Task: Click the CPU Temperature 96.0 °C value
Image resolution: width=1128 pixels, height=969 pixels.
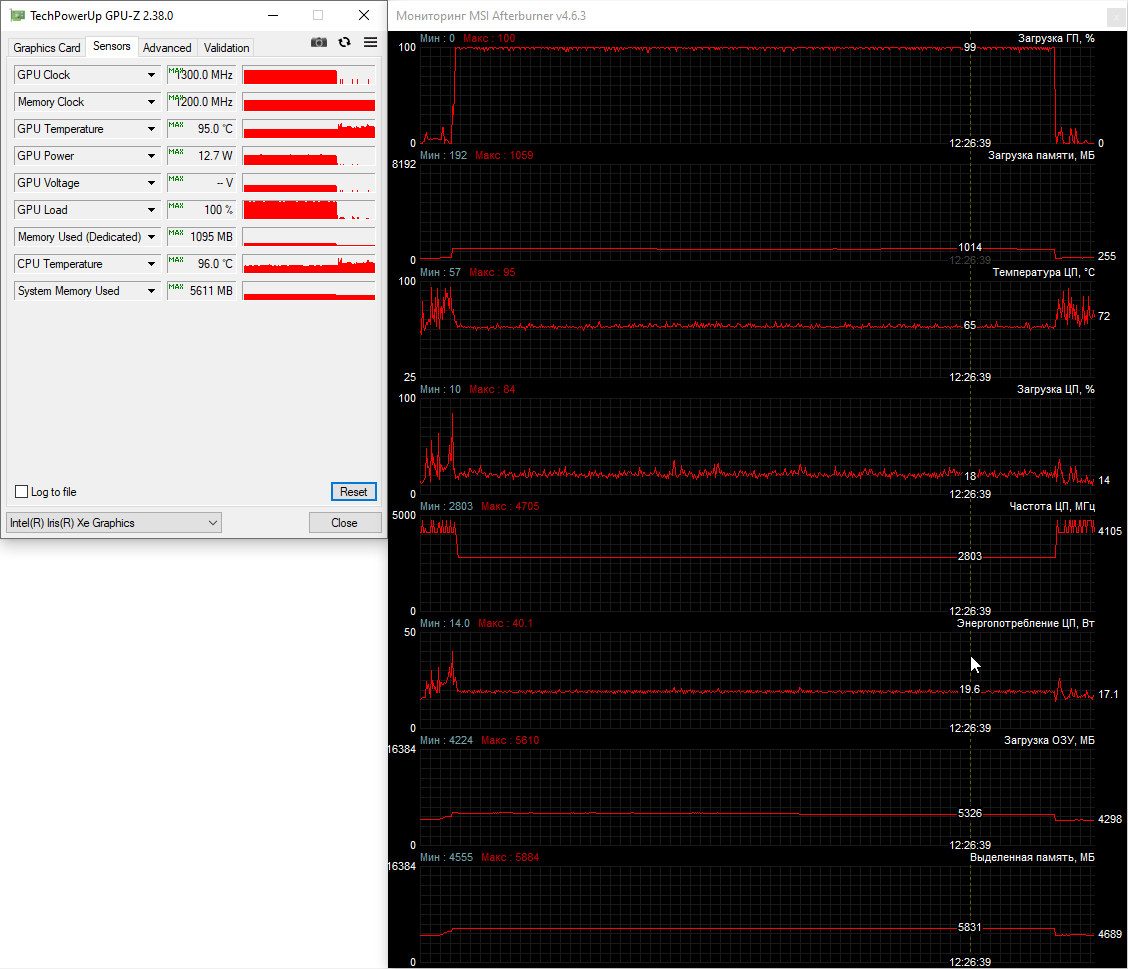Action: [x=201, y=264]
